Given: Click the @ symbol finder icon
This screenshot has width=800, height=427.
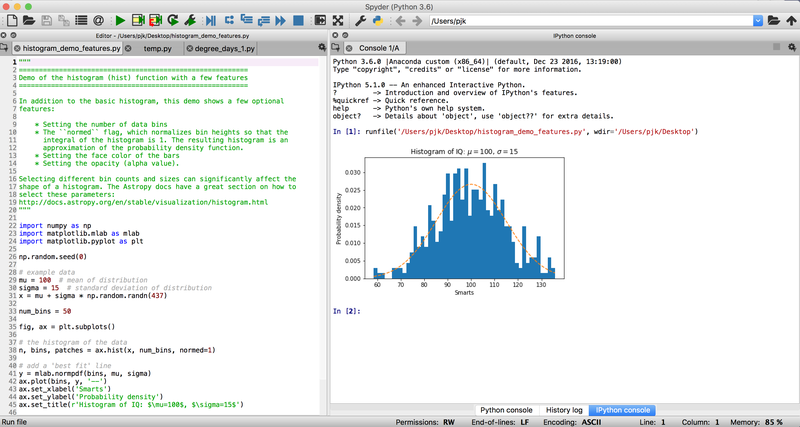Looking at the screenshot, I should pyautogui.click(x=98, y=21).
